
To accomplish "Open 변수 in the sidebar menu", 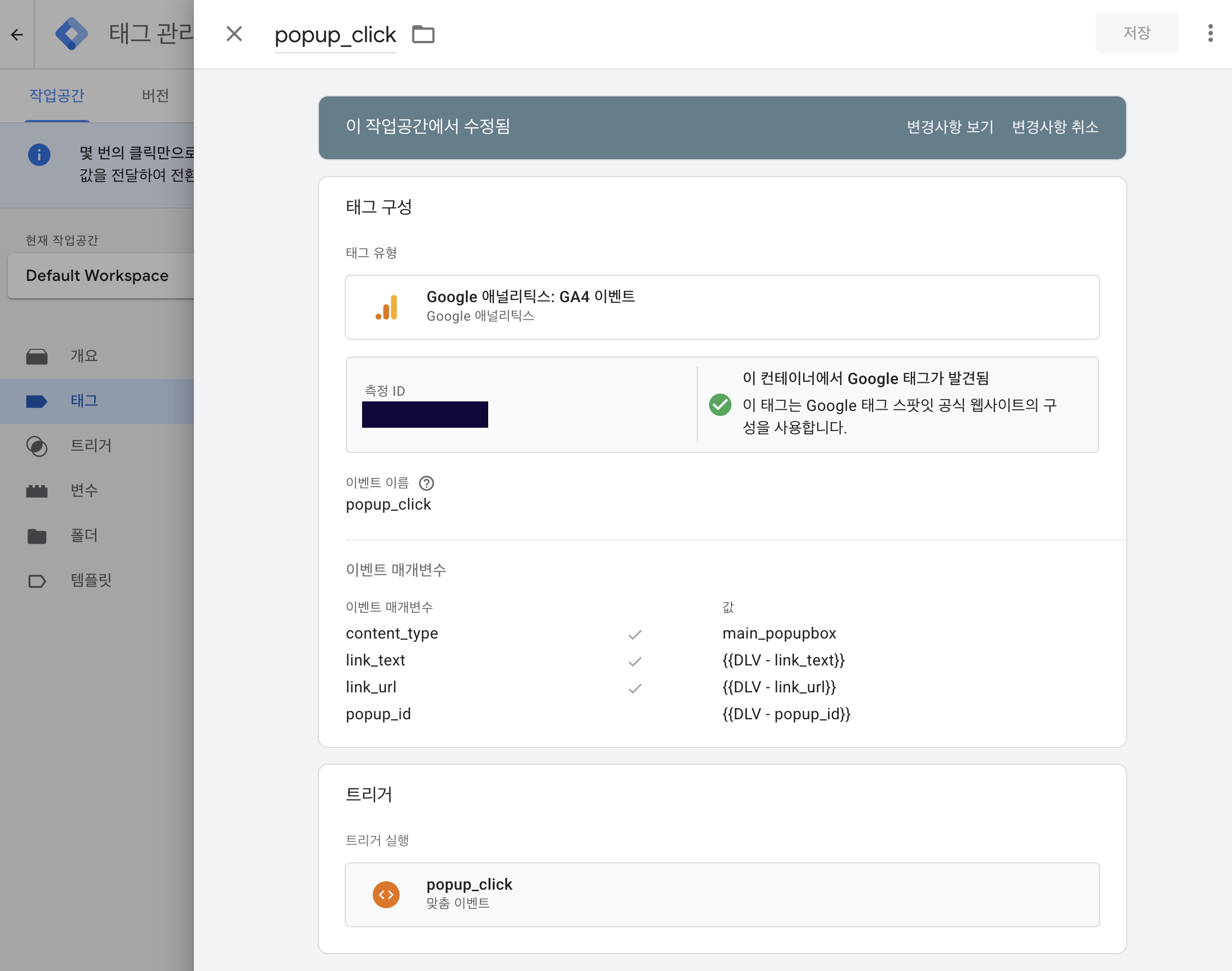I will coord(84,490).
